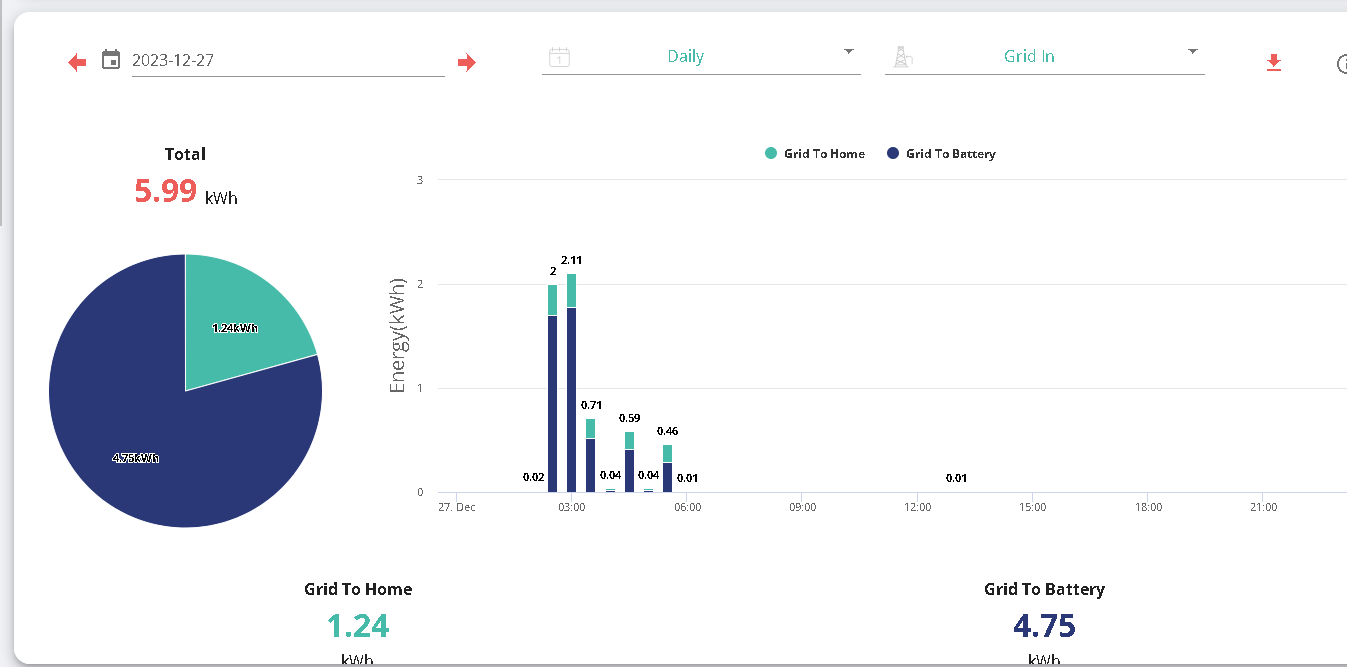The image size is (1347, 667).
Task: Click the 0.59 kWh bar
Action: tap(629, 462)
